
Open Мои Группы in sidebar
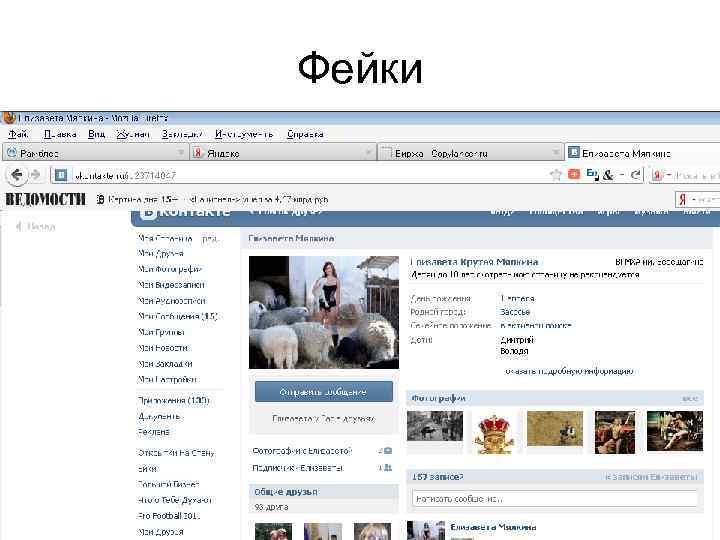tap(161, 332)
